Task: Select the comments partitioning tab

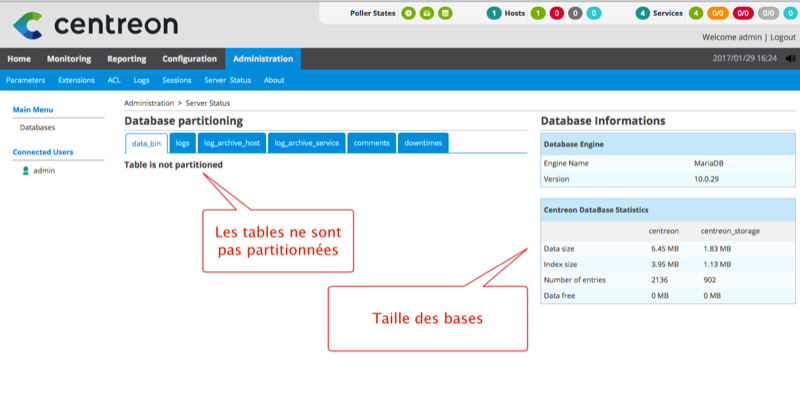Action: (371, 143)
